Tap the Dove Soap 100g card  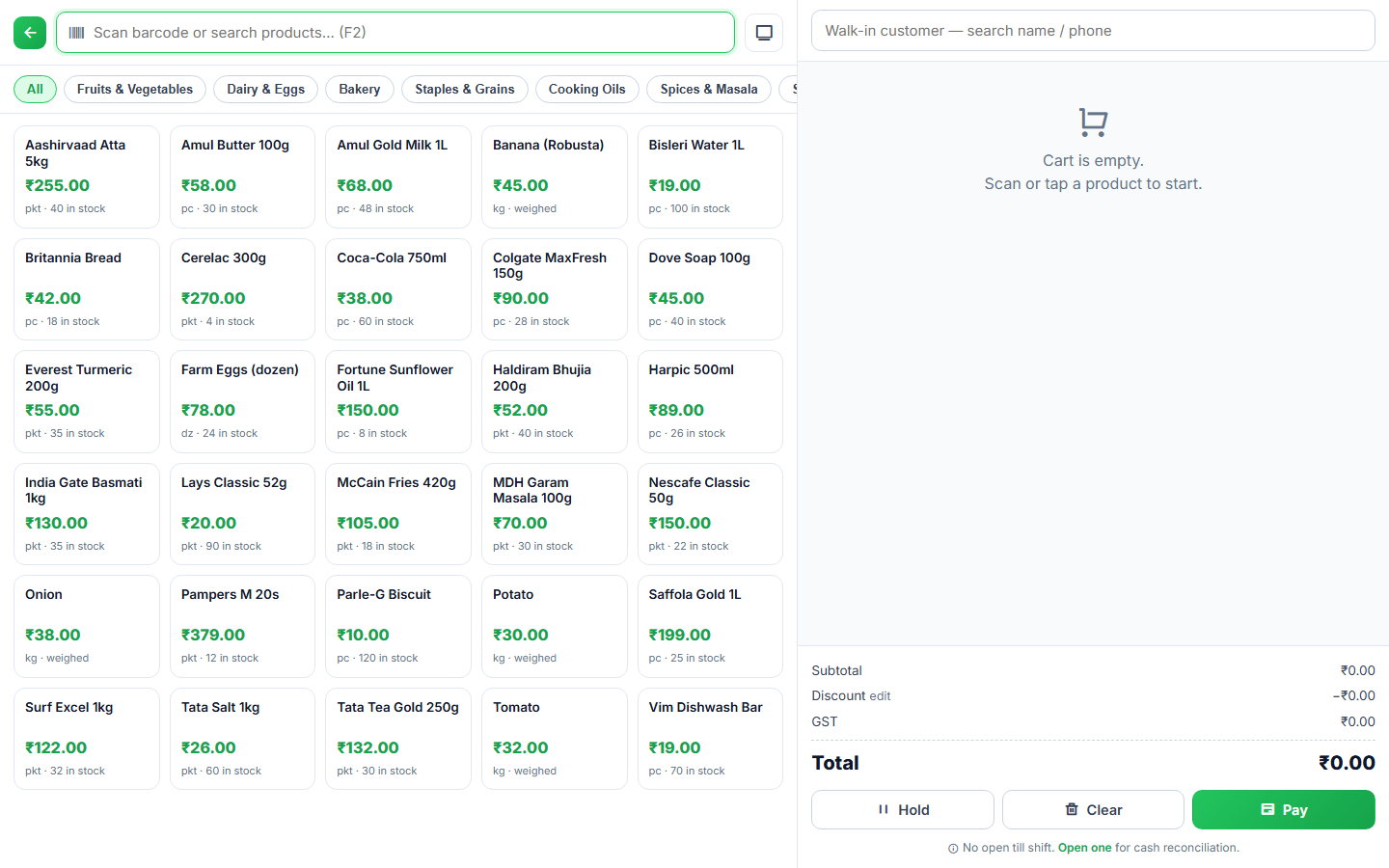(710, 289)
